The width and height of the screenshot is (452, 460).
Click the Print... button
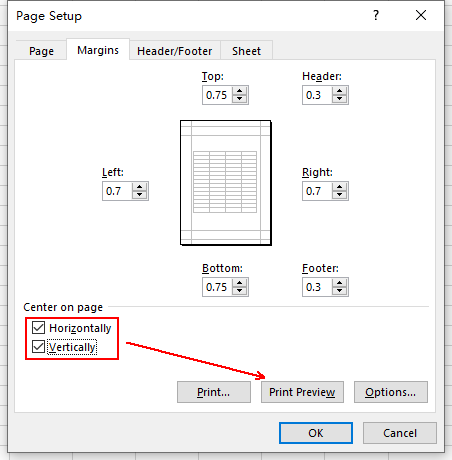214,392
